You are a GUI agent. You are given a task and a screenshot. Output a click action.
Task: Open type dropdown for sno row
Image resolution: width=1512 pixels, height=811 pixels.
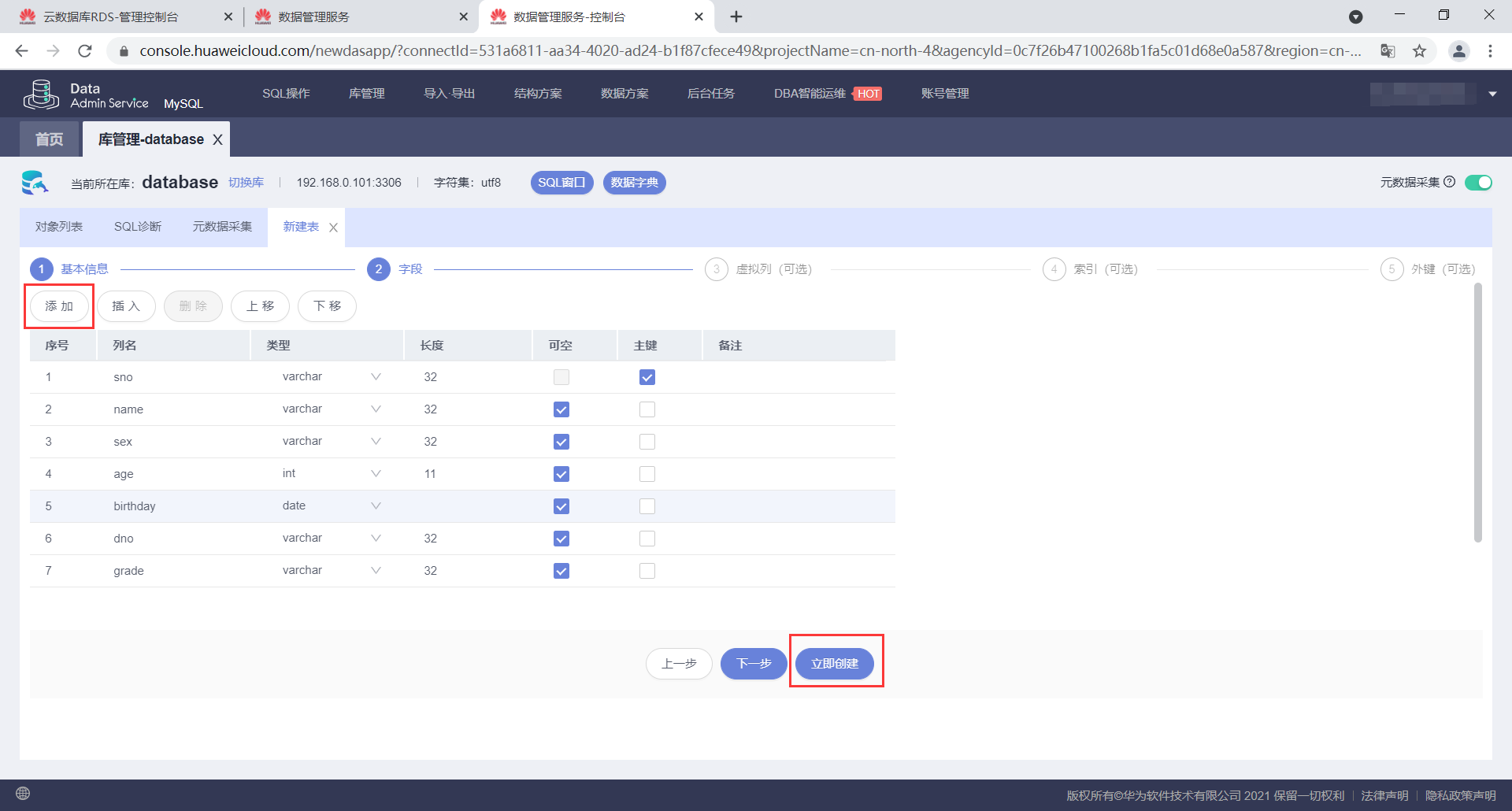point(376,376)
